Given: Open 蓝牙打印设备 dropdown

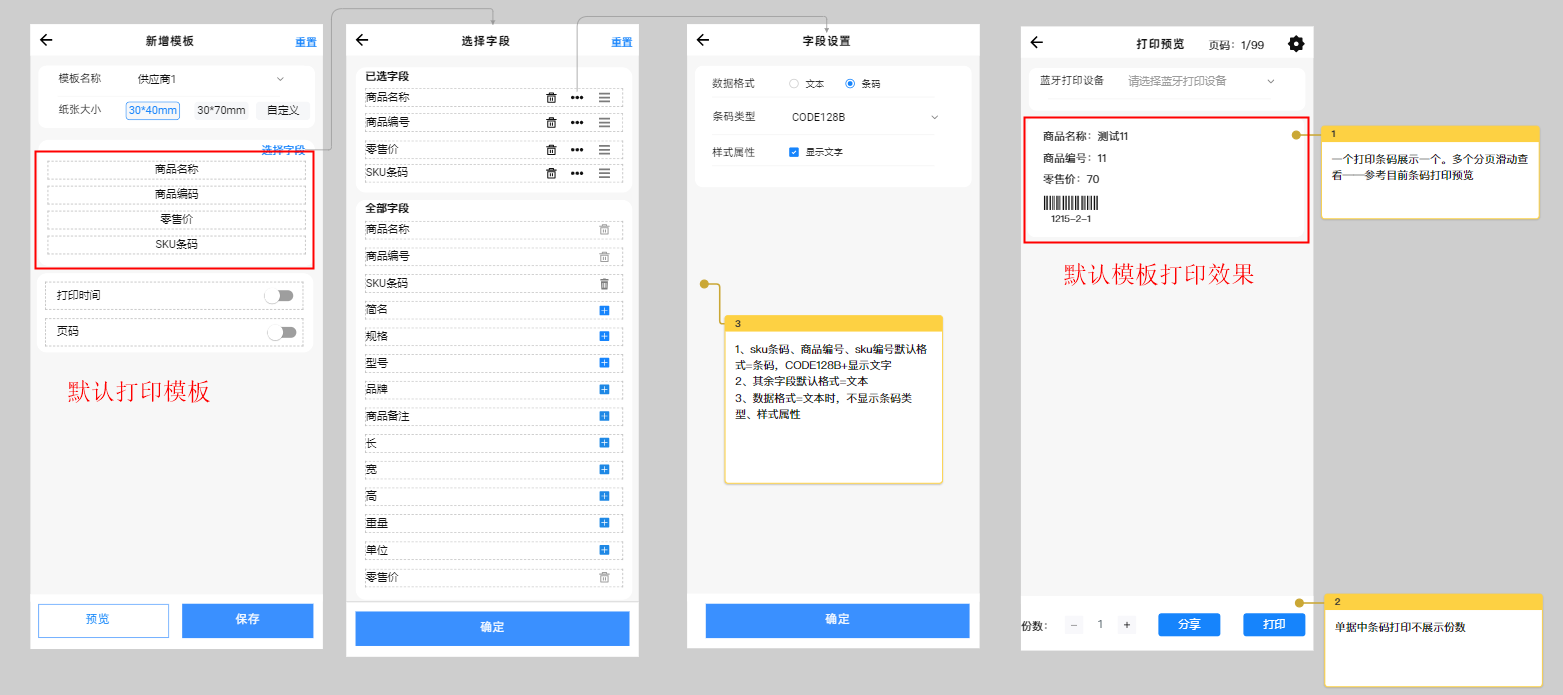Looking at the screenshot, I should tap(1201, 81).
